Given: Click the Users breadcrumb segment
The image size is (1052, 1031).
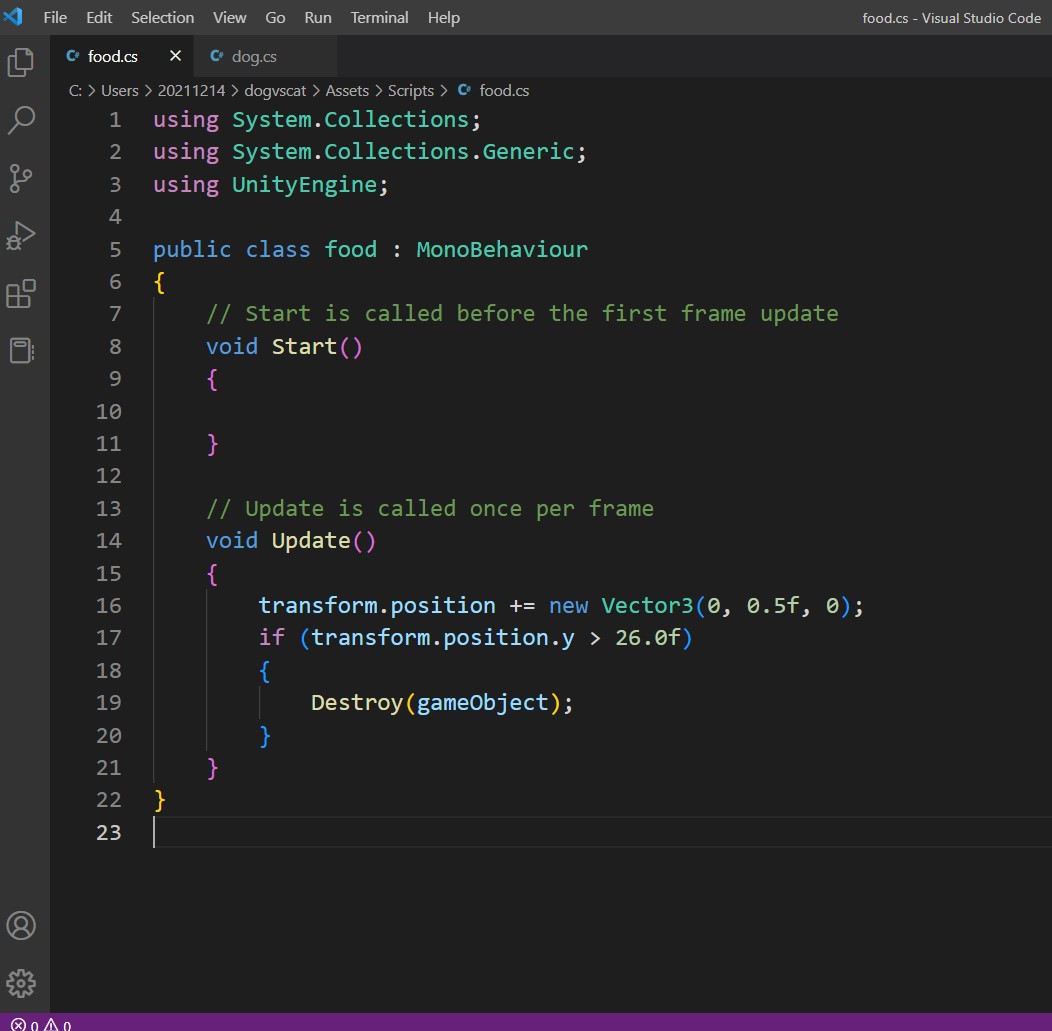Looking at the screenshot, I should pos(119,91).
